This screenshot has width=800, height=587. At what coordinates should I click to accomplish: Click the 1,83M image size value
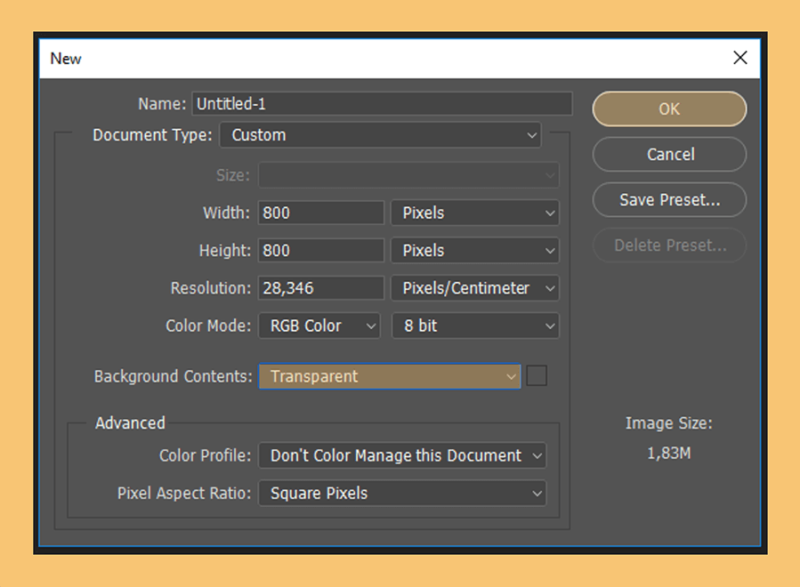[x=669, y=453]
